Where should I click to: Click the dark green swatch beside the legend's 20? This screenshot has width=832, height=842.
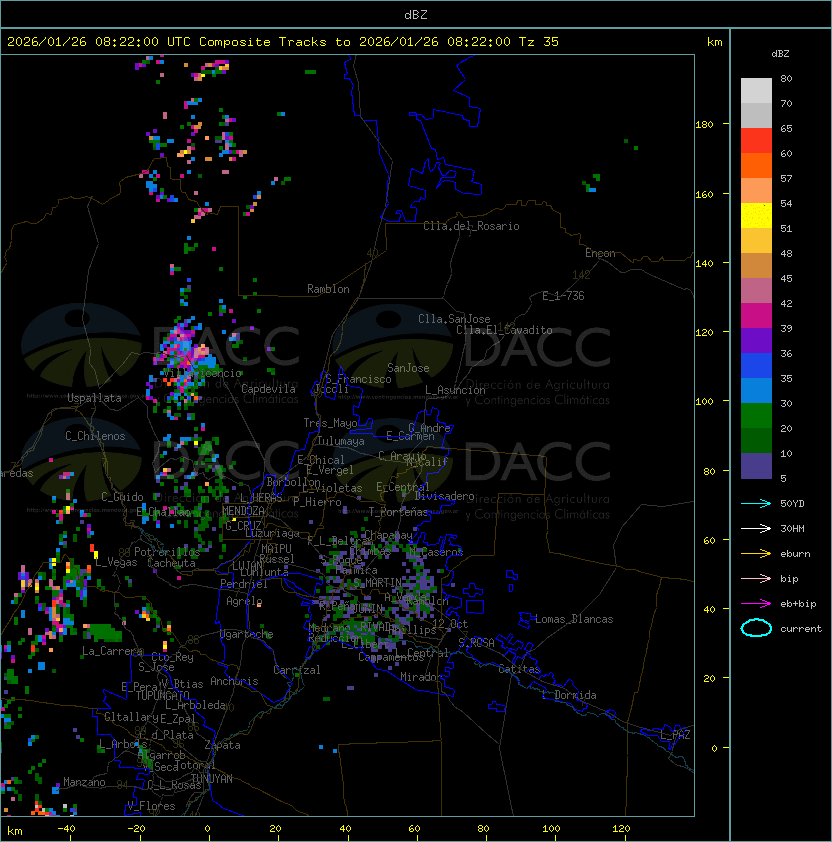pos(756,440)
